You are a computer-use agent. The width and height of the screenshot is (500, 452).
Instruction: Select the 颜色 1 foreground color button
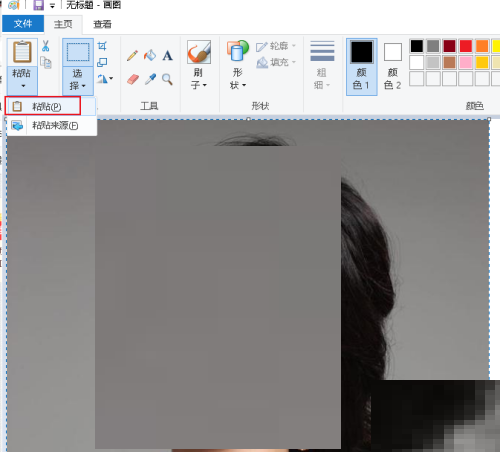pos(362,67)
